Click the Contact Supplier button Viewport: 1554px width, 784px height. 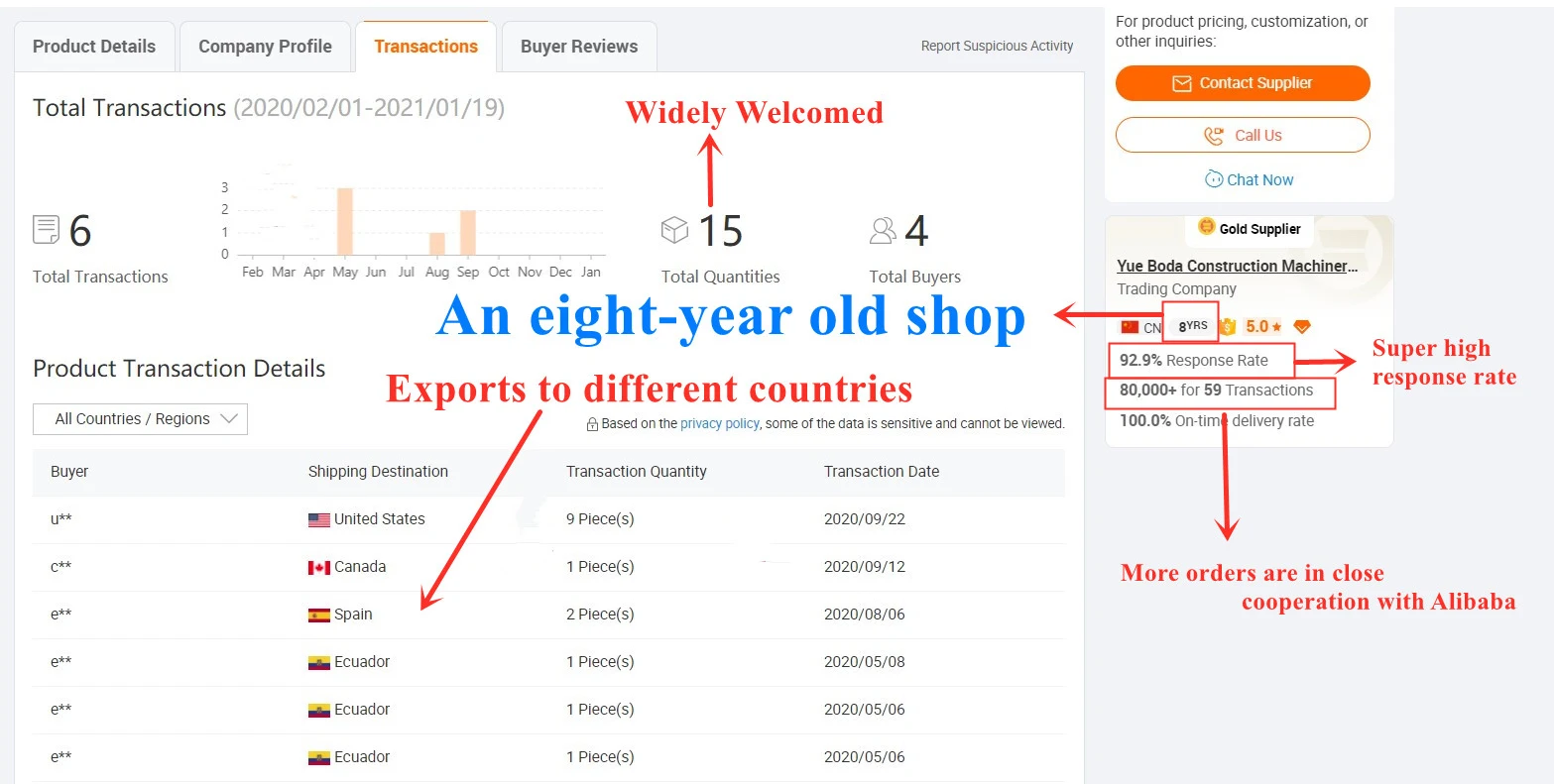click(1243, 83)
